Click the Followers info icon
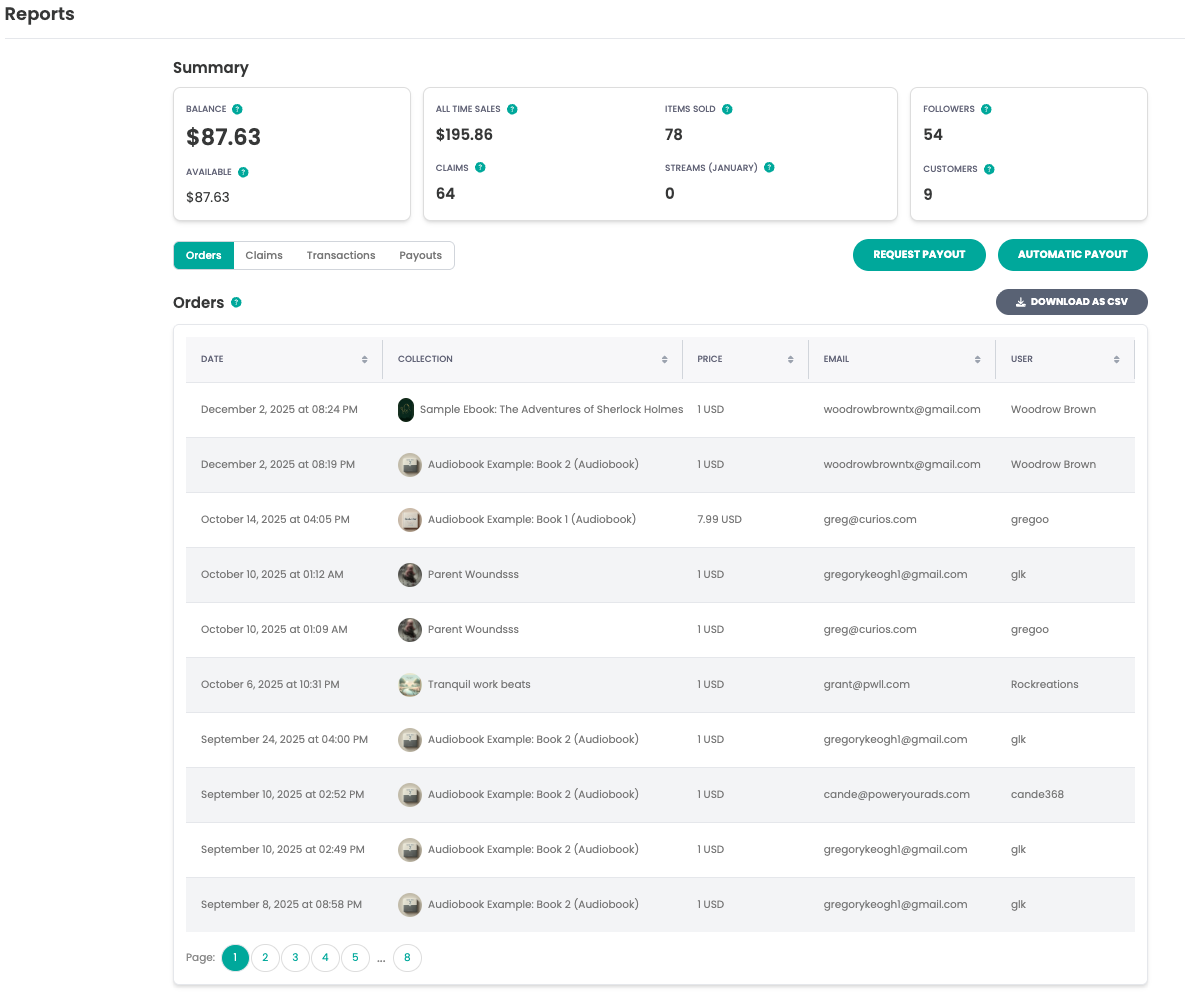 [987, 108]
